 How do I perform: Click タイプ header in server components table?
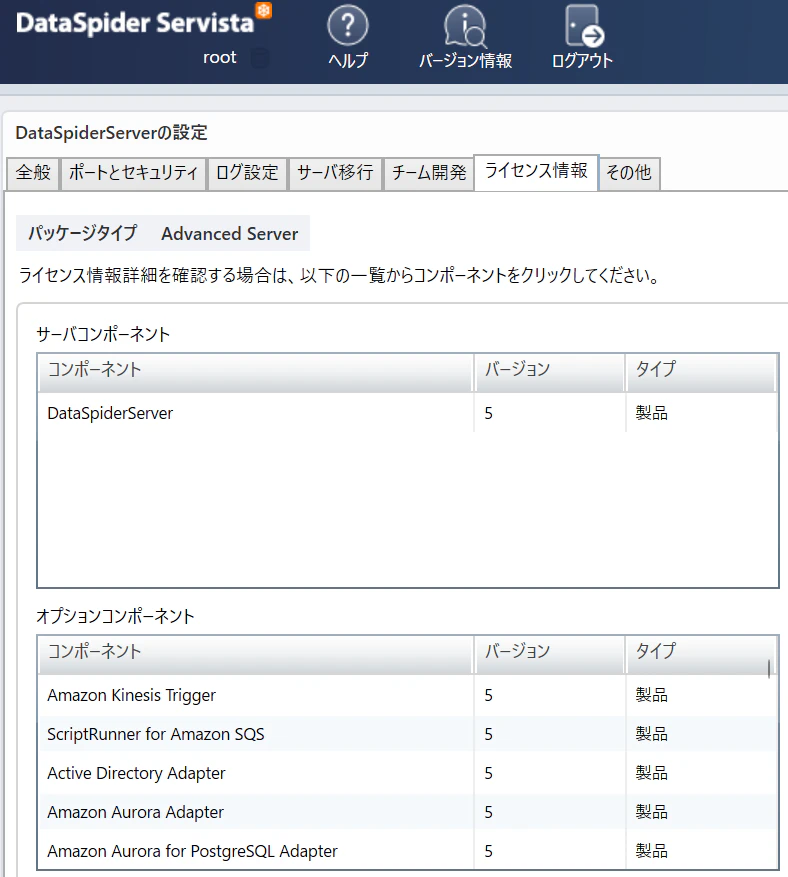[x=701, y=372]
